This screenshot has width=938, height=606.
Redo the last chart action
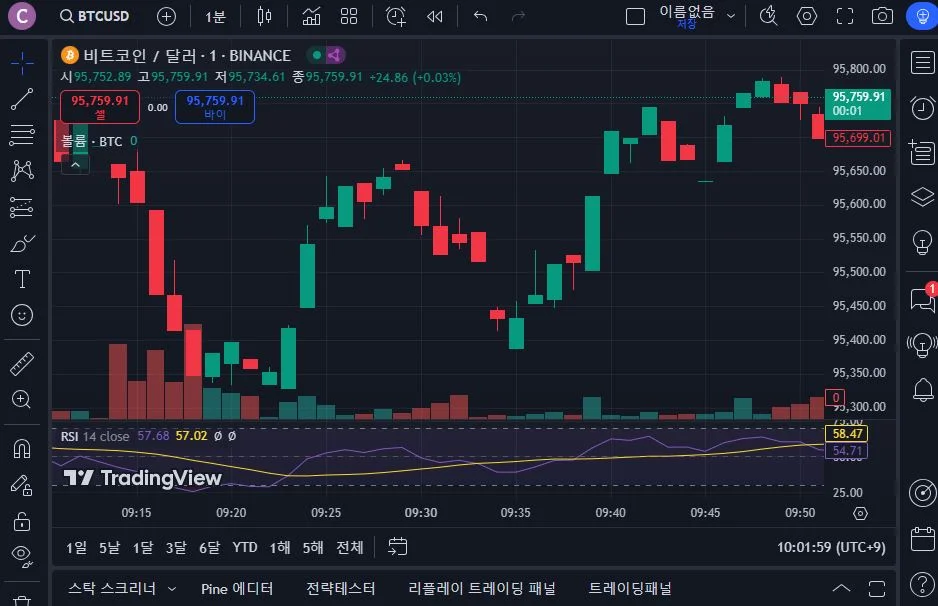pyautogui.click(x=518, y=16)
